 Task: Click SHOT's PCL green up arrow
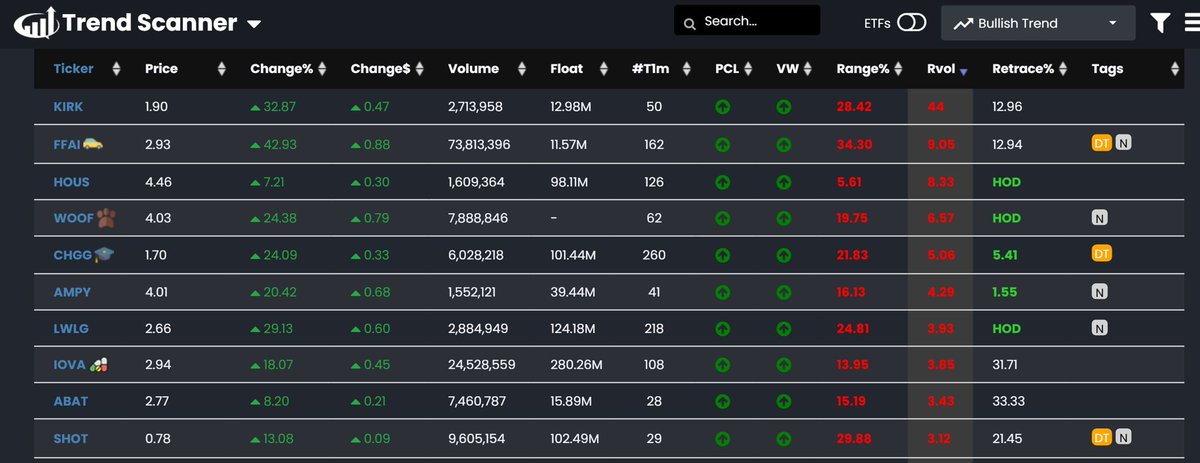click(723, 438)
